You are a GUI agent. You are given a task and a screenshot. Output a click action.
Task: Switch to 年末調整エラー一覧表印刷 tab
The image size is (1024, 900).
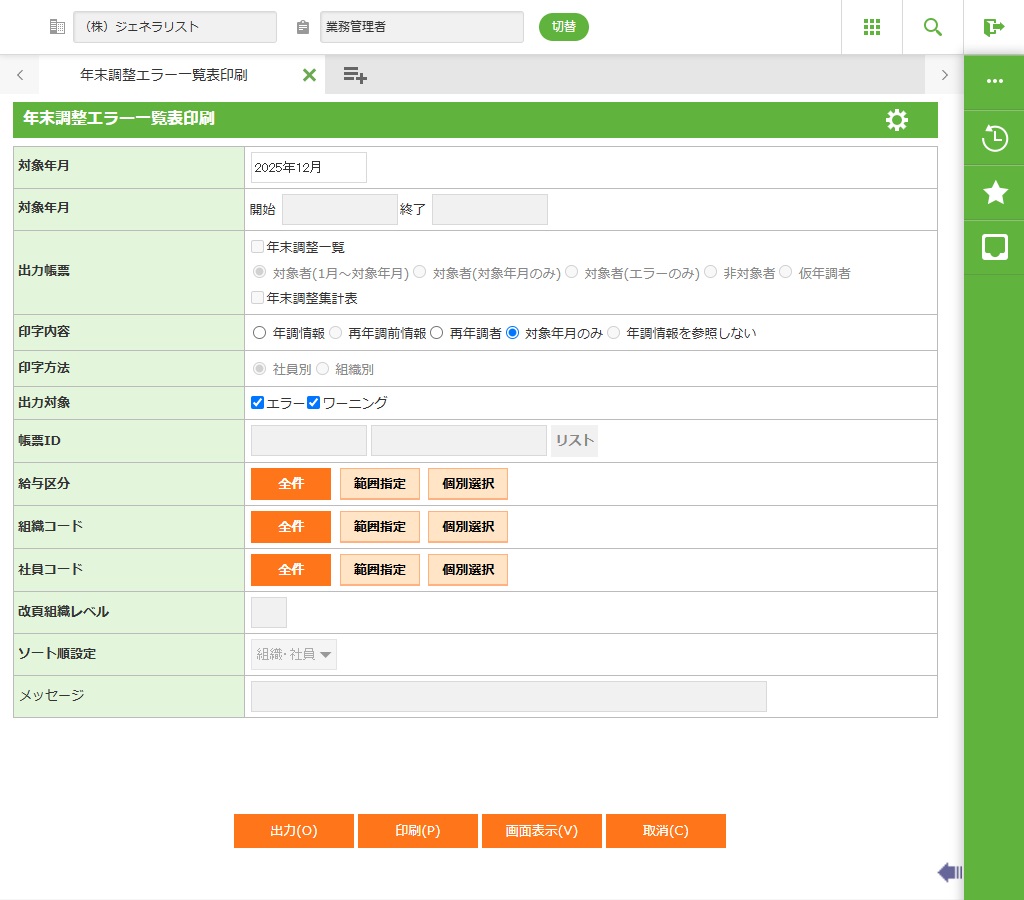click(x=164, y=75)
